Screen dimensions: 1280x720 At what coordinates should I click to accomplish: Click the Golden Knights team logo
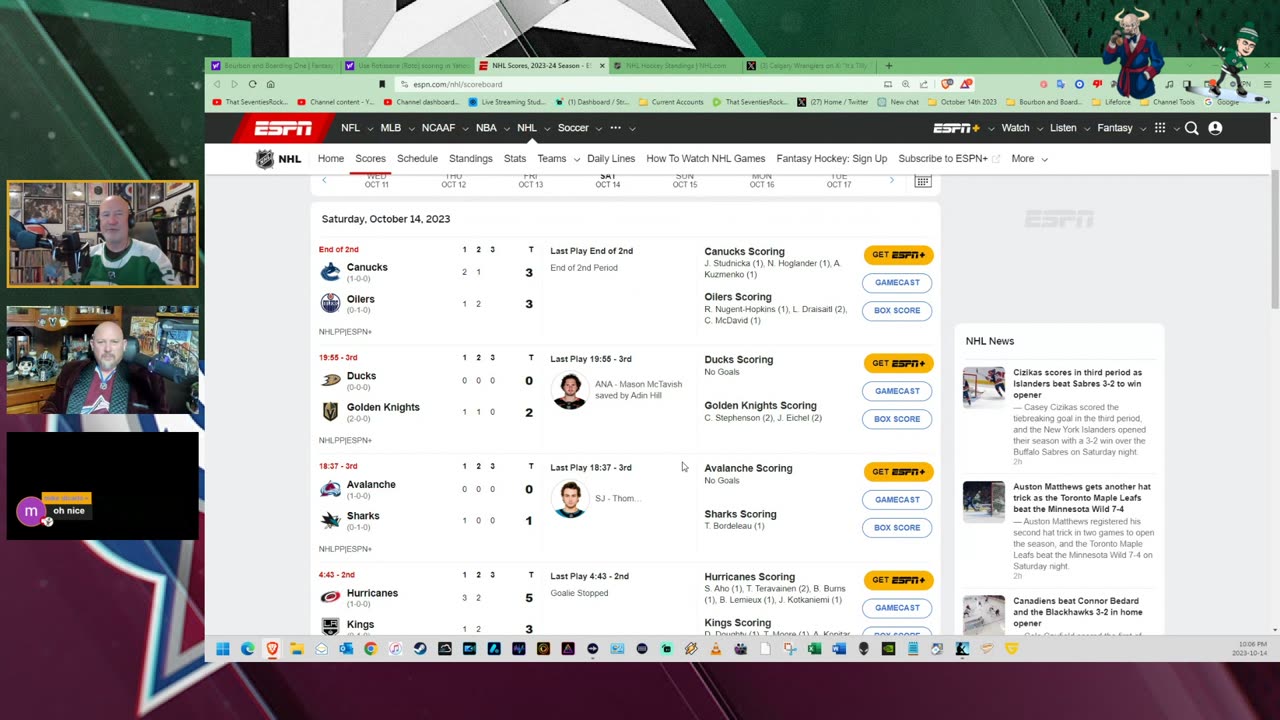(x=330, y=411)
